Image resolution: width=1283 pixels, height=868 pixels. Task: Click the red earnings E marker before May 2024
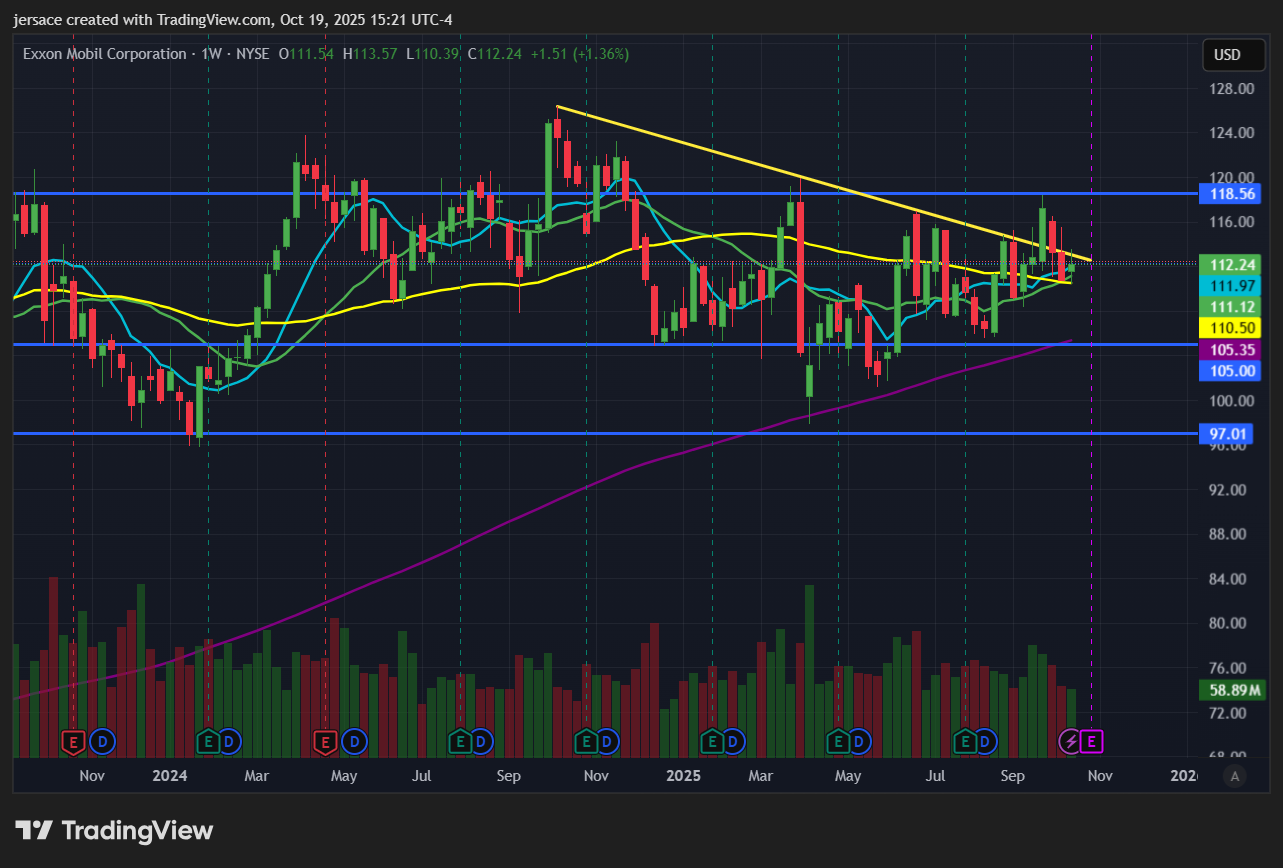point(325,741)
